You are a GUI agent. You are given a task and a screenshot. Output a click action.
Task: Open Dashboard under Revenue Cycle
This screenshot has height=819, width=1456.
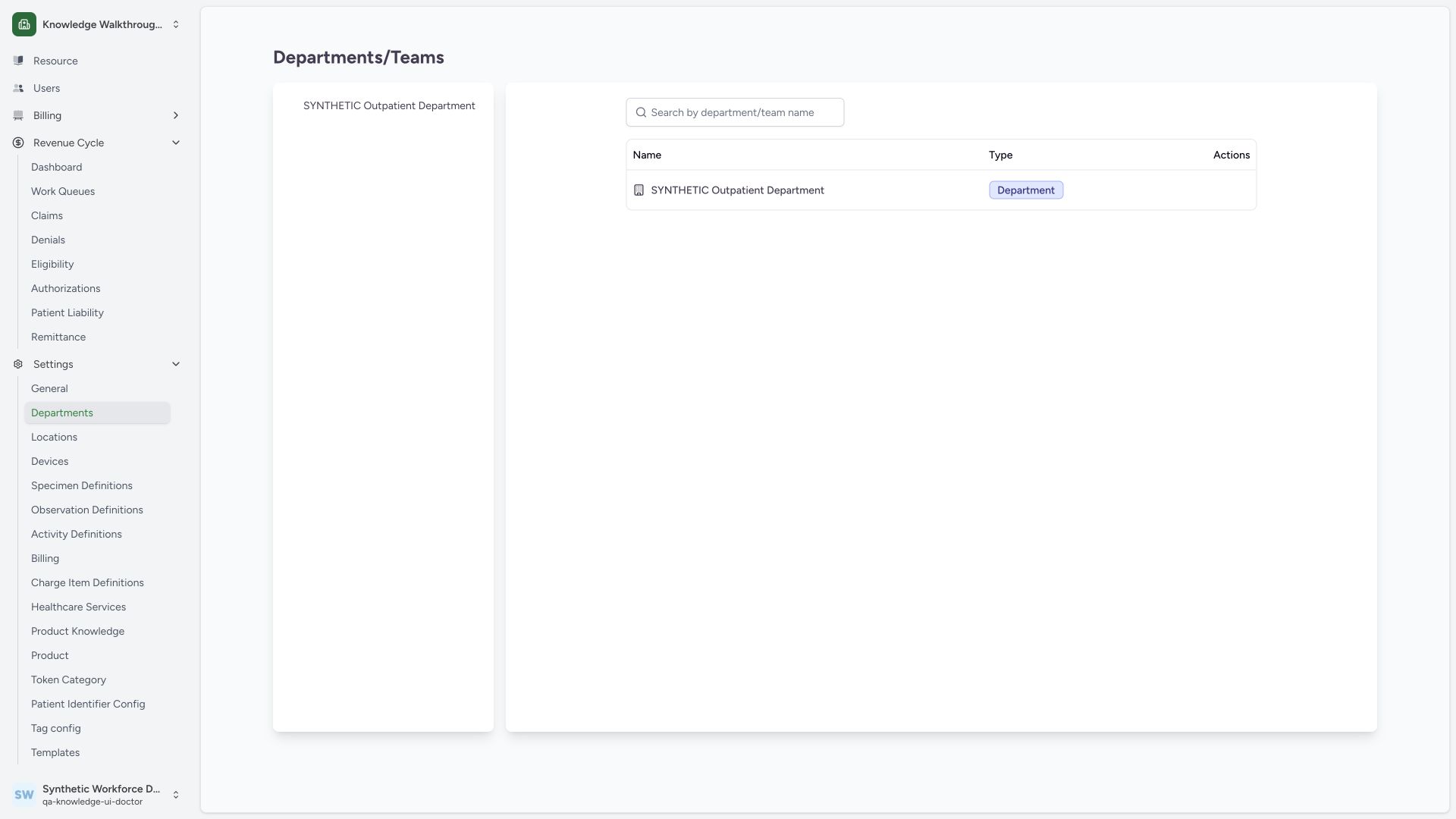57,167
